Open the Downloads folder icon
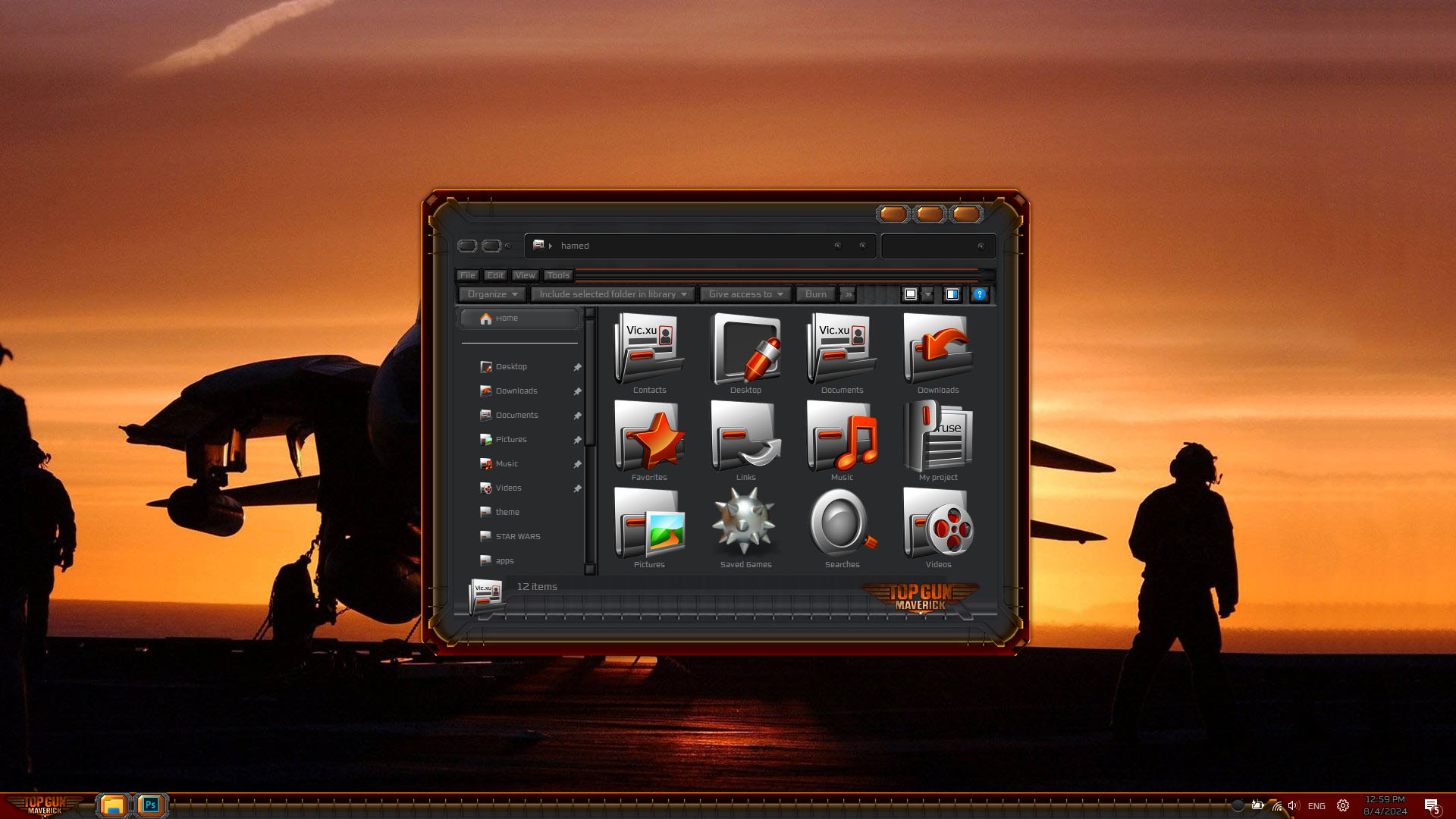The height and width of the screenshot is (819, 1456). click(x=938, y=350)
